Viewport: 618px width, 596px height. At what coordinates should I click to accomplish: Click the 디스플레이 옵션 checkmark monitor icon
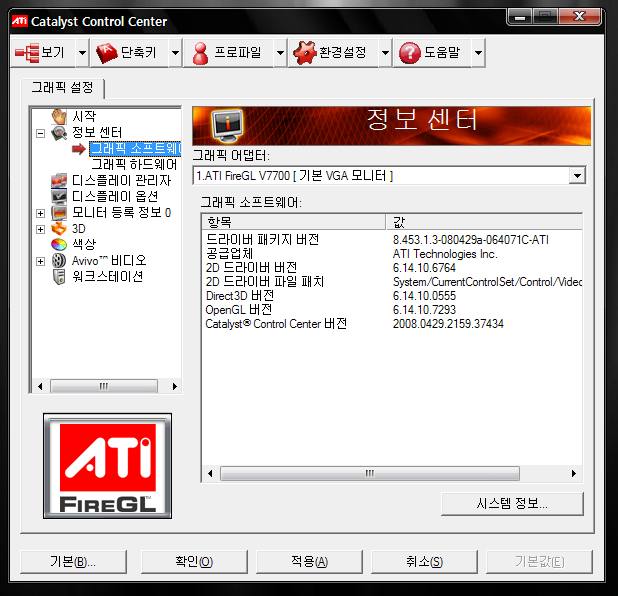tap(59, 196)
